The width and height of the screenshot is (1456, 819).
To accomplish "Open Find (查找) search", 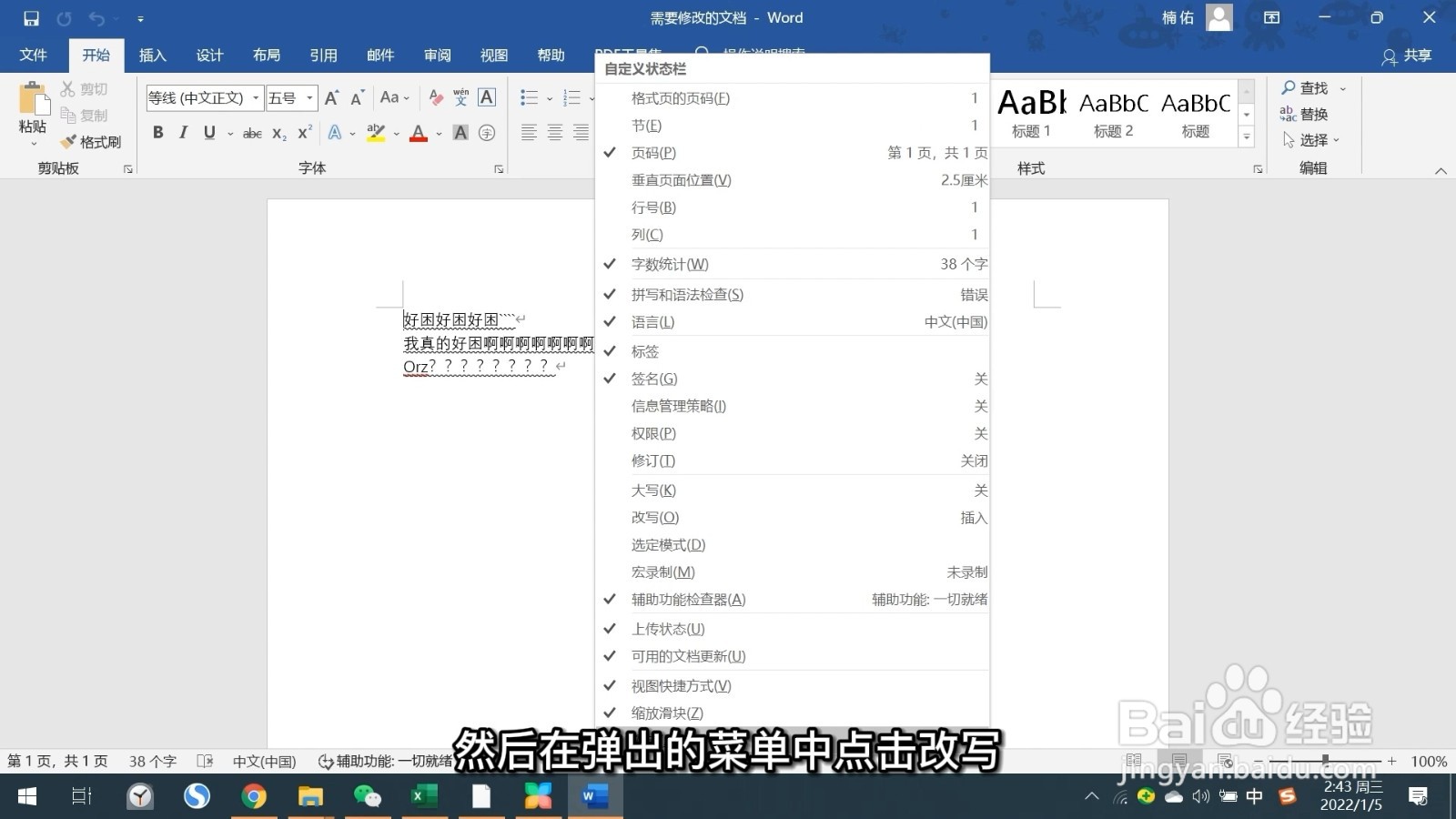I will click(1305, 88).
